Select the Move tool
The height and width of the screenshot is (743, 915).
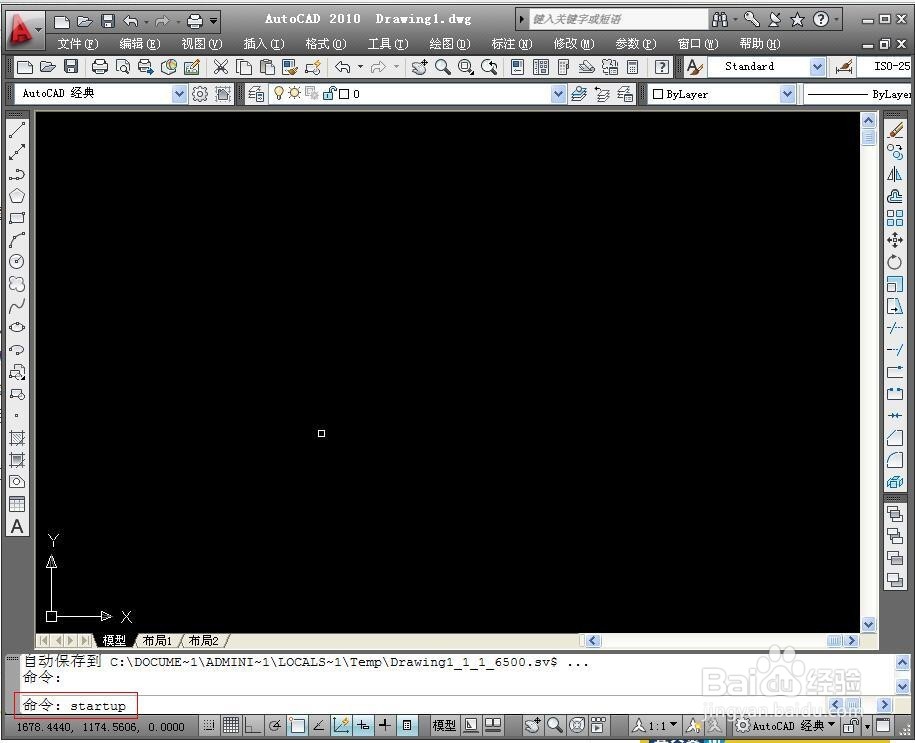point(895,240)
